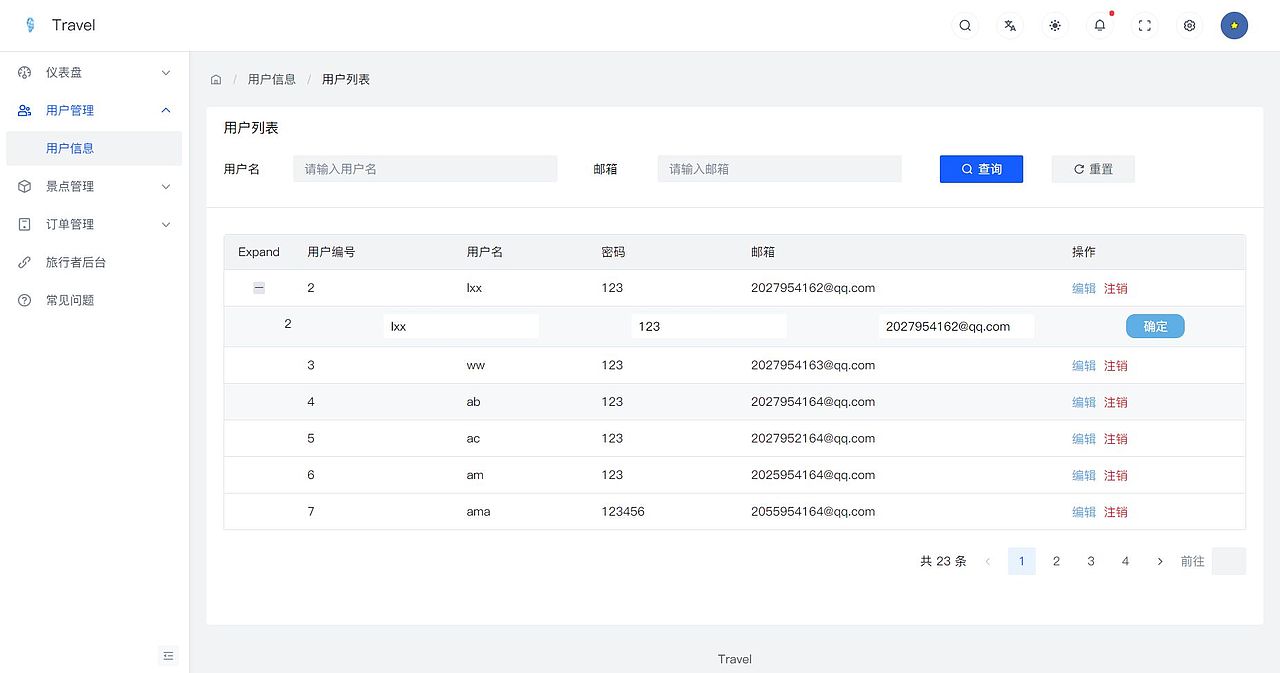1280x673 pixels.
Task: Click the 常见问题 question mark icon
Action: tap(24, 300)
